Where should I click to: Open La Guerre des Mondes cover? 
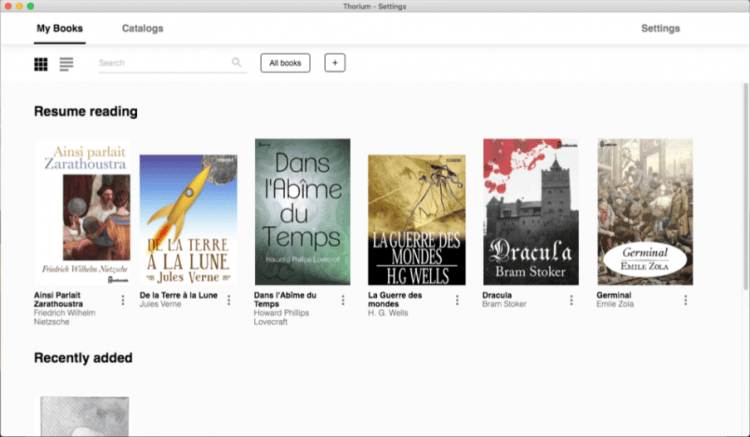point(416,220)
